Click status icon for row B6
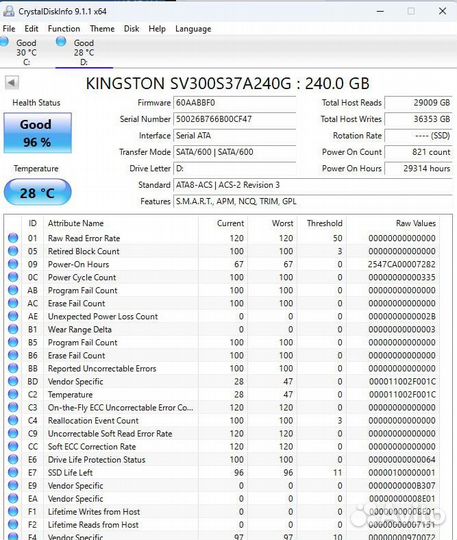 coord(13,355)
